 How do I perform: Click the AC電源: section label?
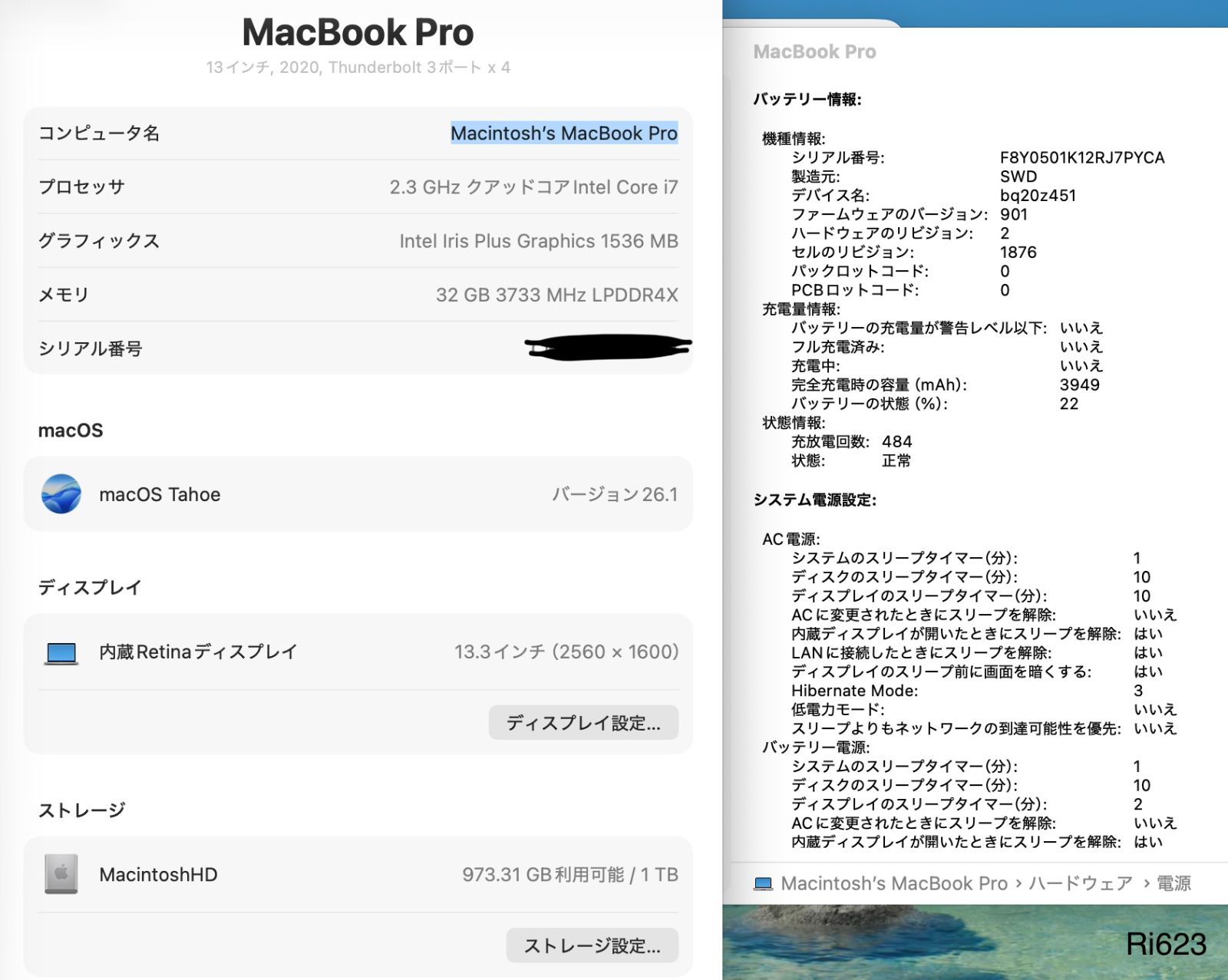[x=791, y=539]
